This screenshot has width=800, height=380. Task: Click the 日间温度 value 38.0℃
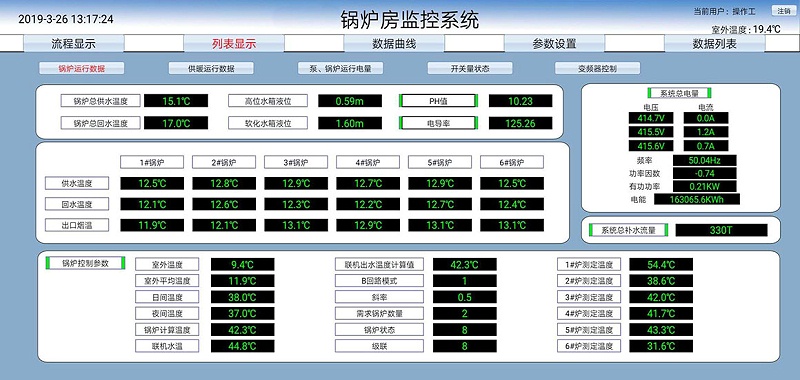(x=242, y=297)
